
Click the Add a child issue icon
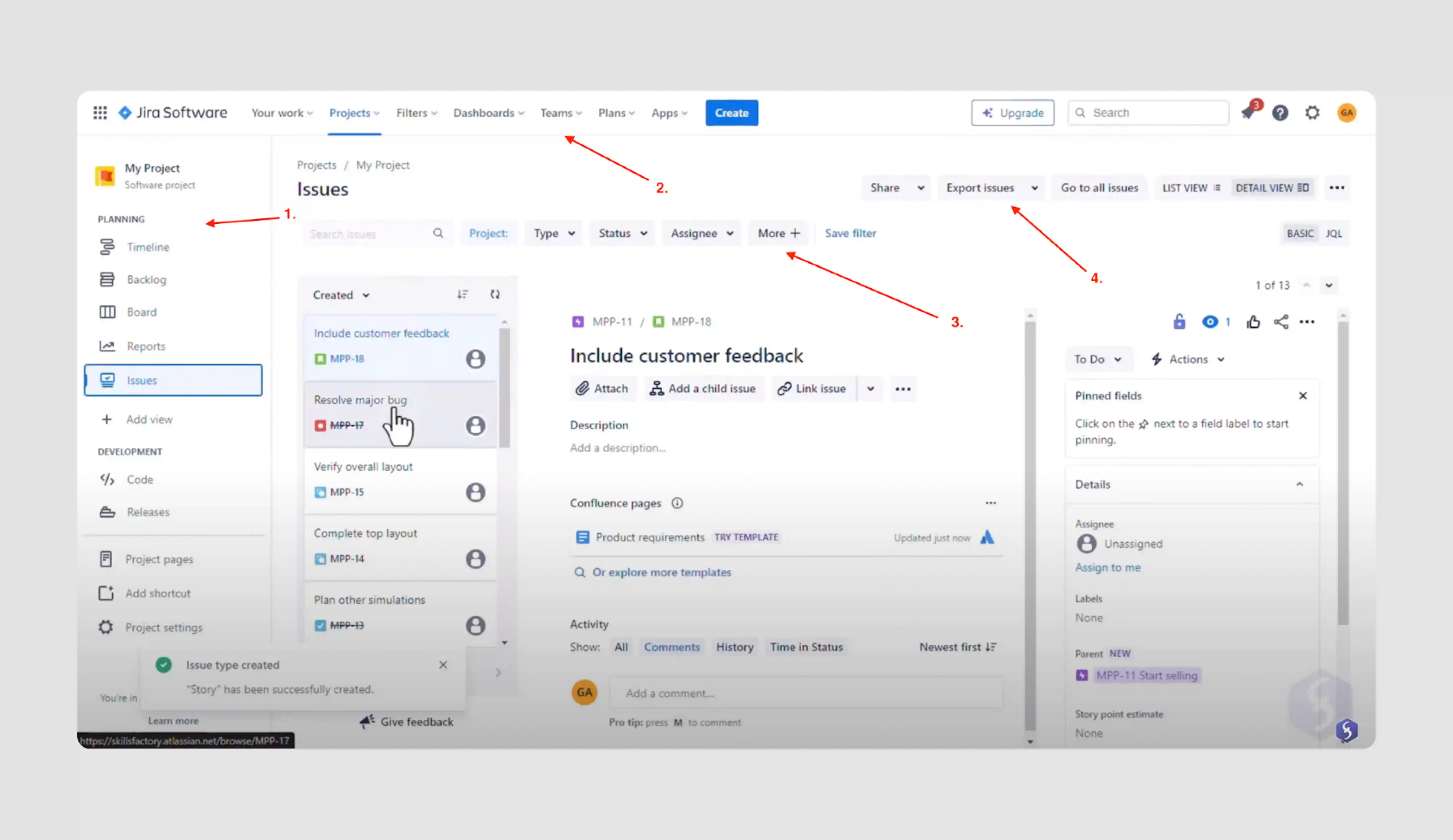[x=656, y=388]
